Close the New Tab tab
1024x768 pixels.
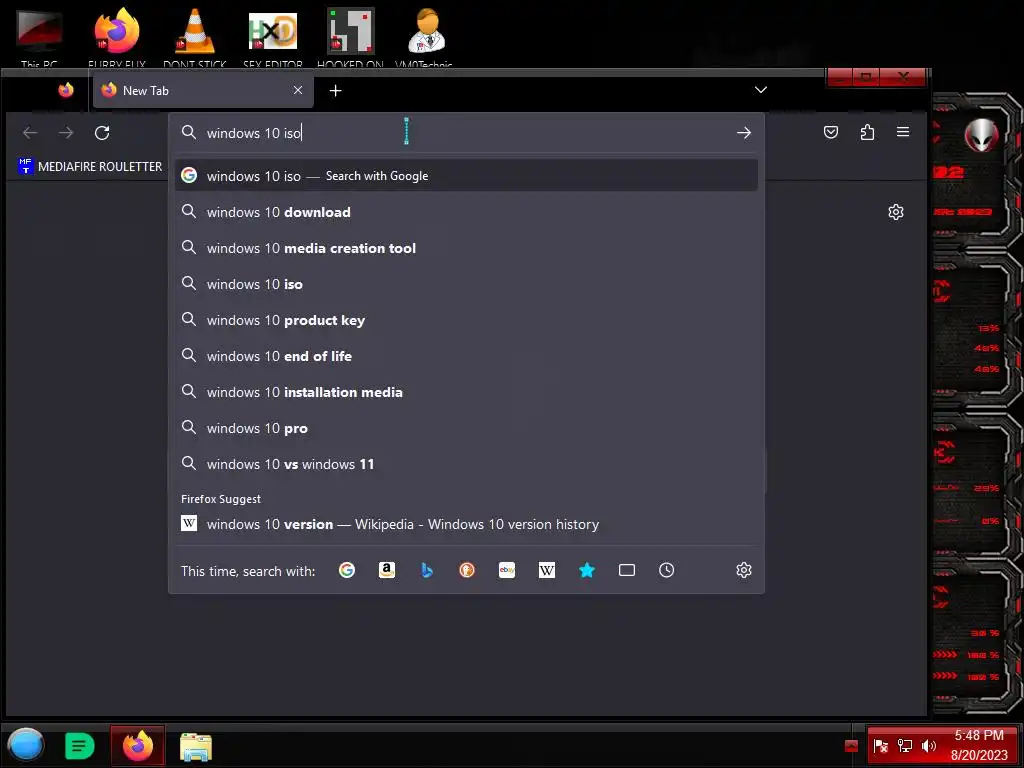coord(298,90)
